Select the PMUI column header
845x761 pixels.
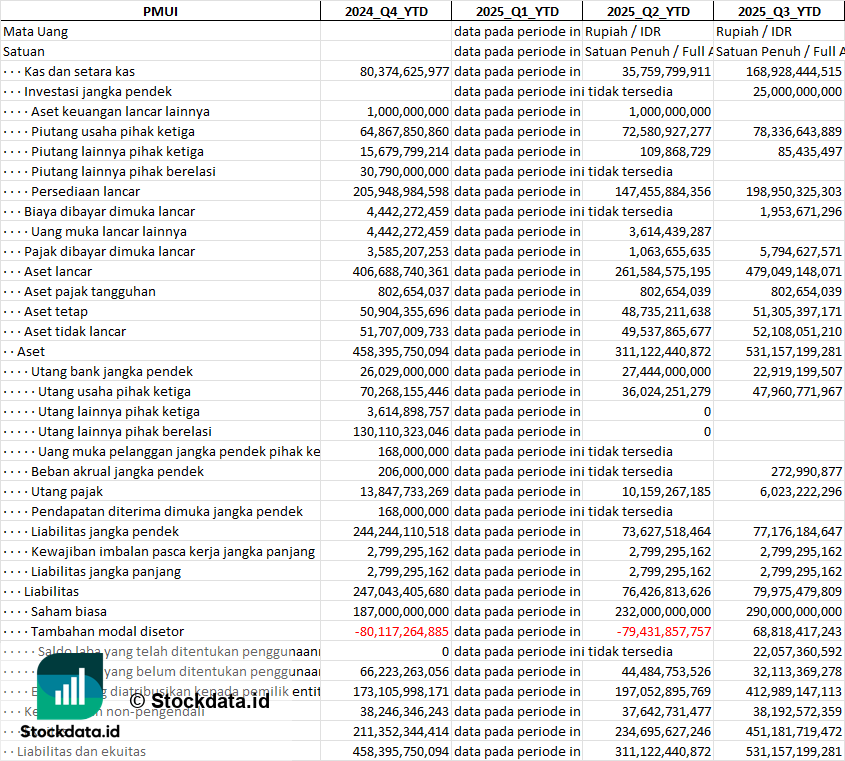[x=160, y=11]
